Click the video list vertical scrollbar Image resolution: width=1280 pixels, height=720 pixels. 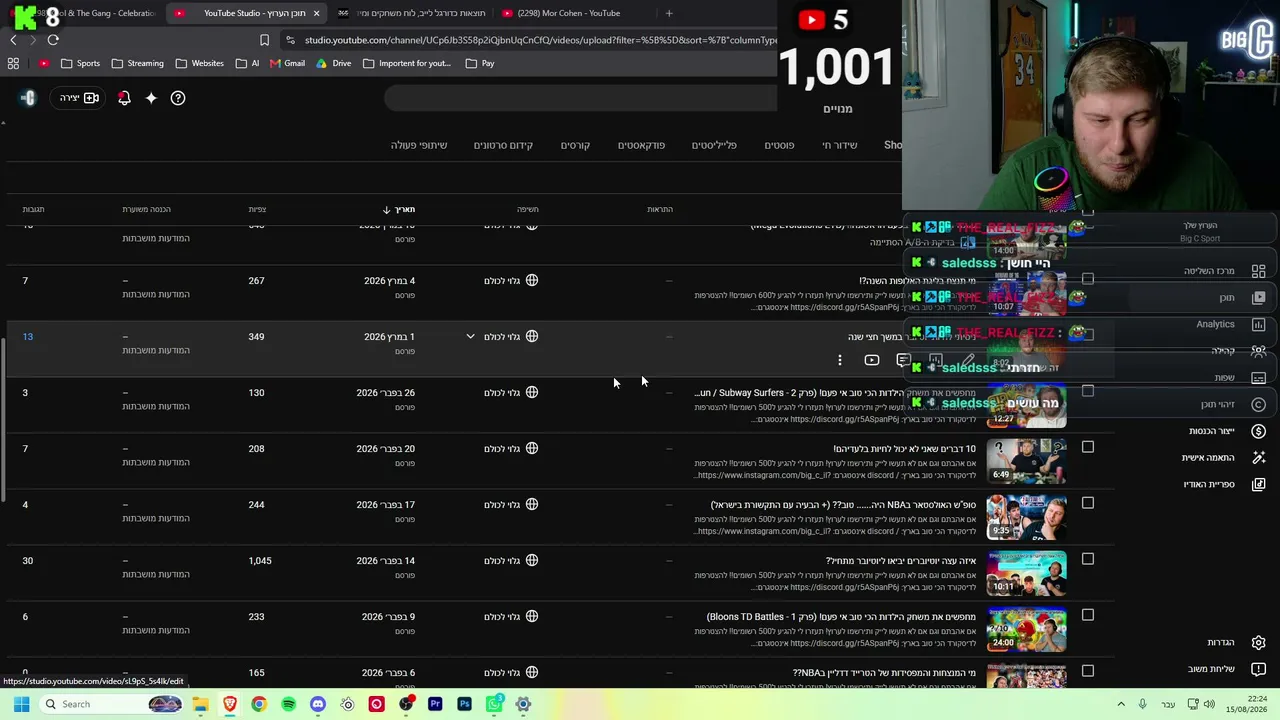tap(3, 420)
